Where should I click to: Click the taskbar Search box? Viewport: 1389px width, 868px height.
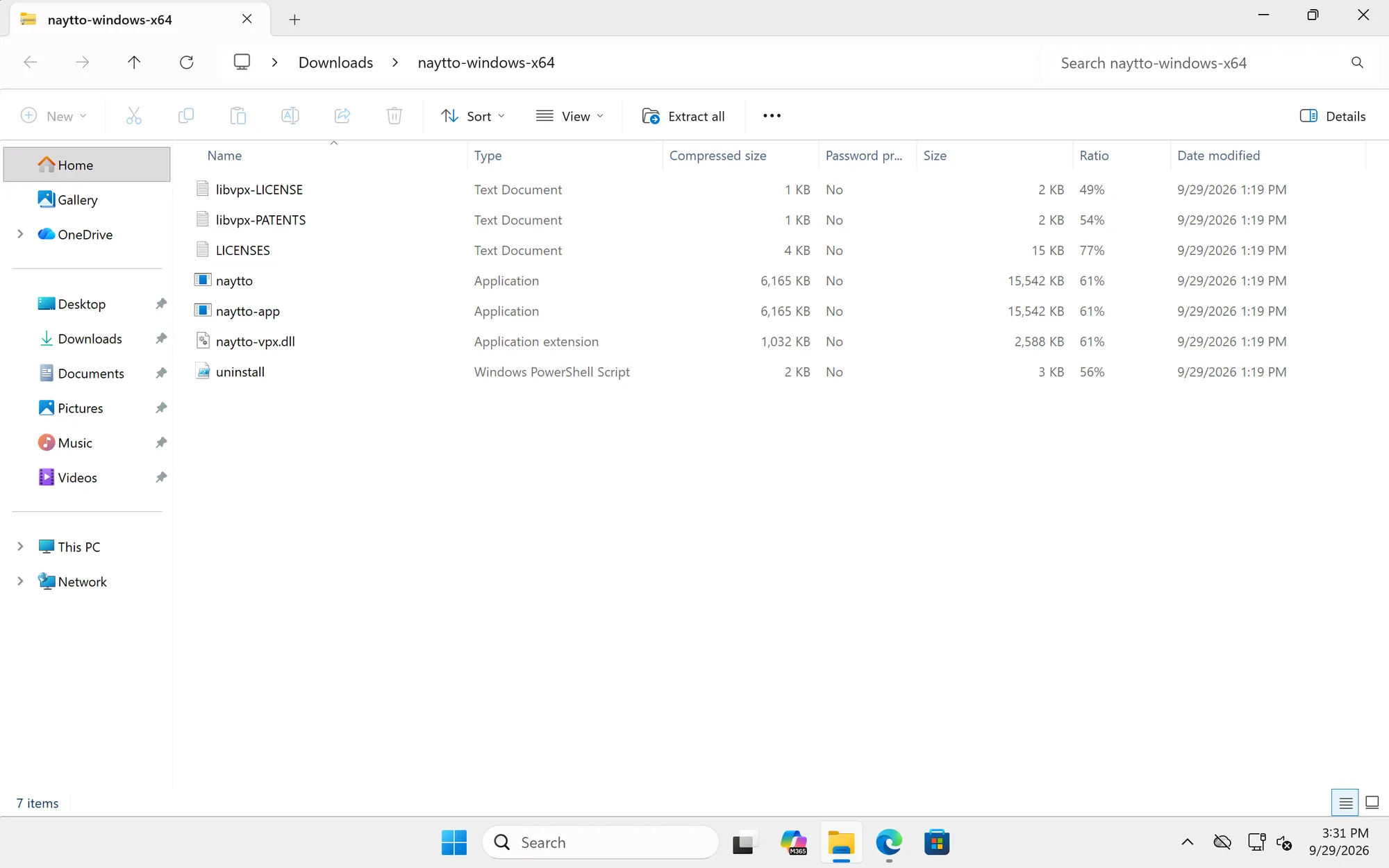point(601,842)
